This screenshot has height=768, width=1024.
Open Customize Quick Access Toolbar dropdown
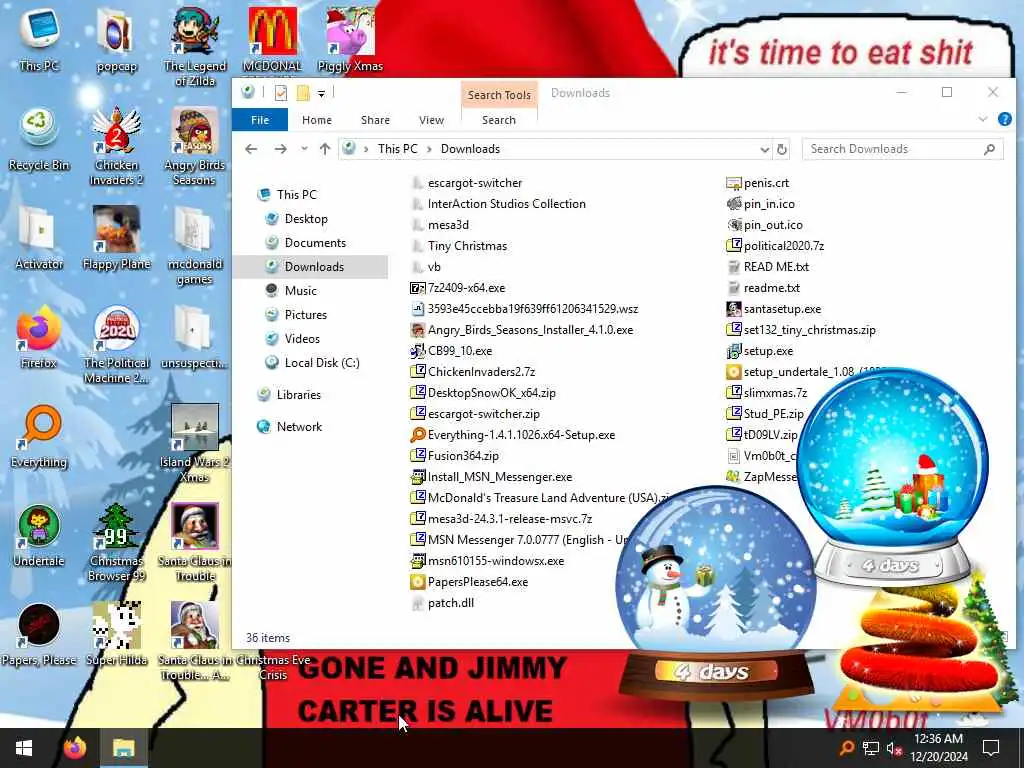pyautogui.click(x=321, y=93)
